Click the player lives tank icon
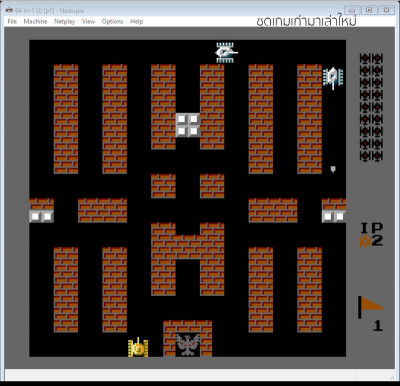This screenshot has height=386, width=400. (365, 241)
